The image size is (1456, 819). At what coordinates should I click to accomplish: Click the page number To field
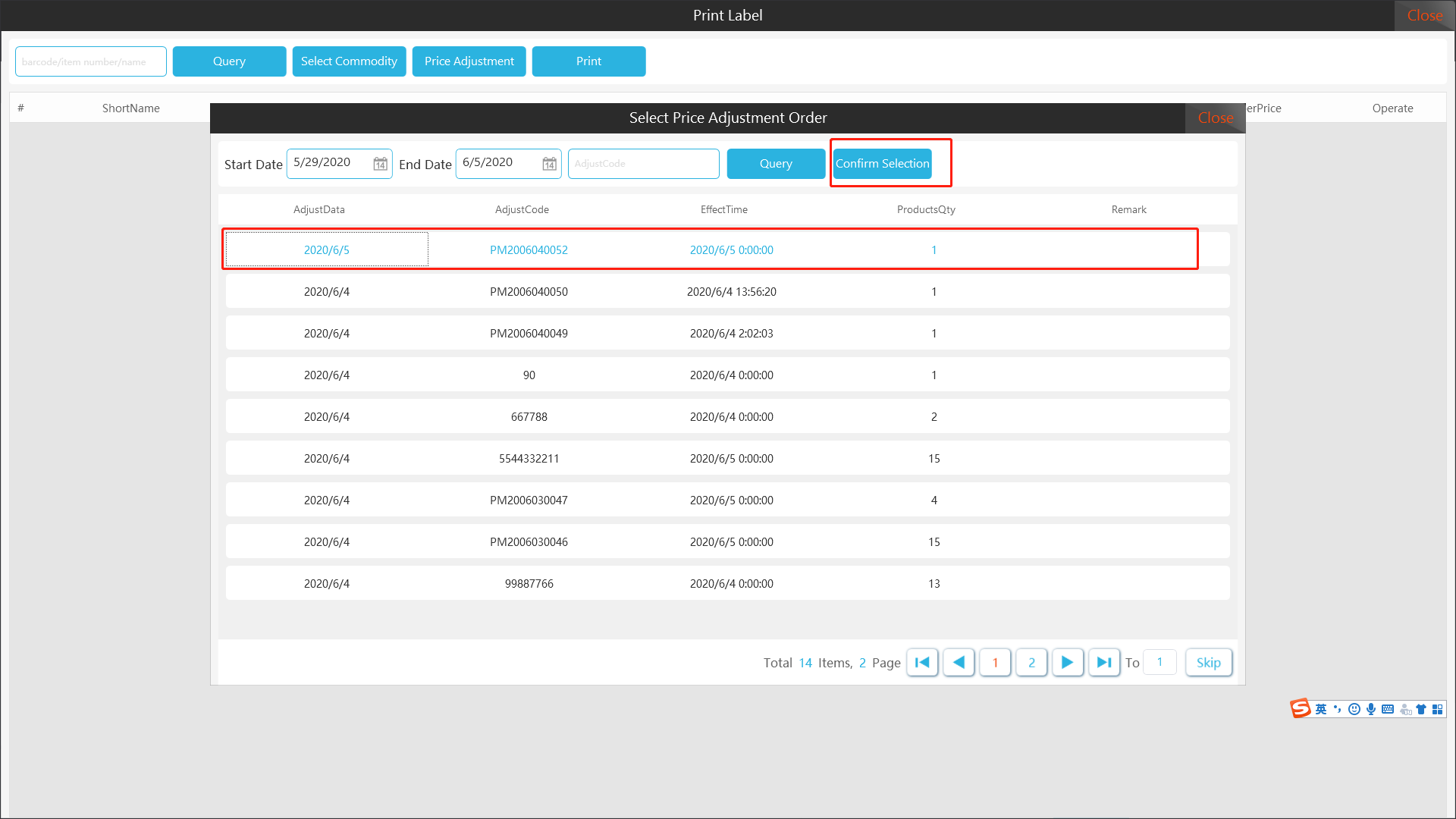coord(1159,662)
